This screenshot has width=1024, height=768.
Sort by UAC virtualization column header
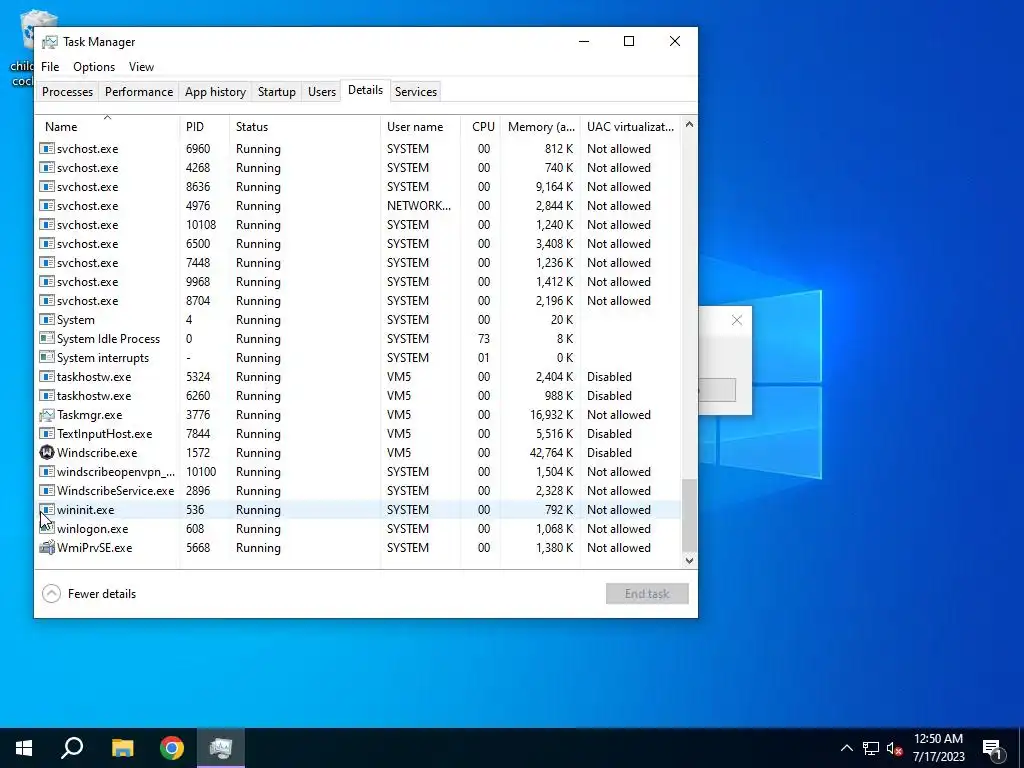pyautogui.click(x=630, y=127)
